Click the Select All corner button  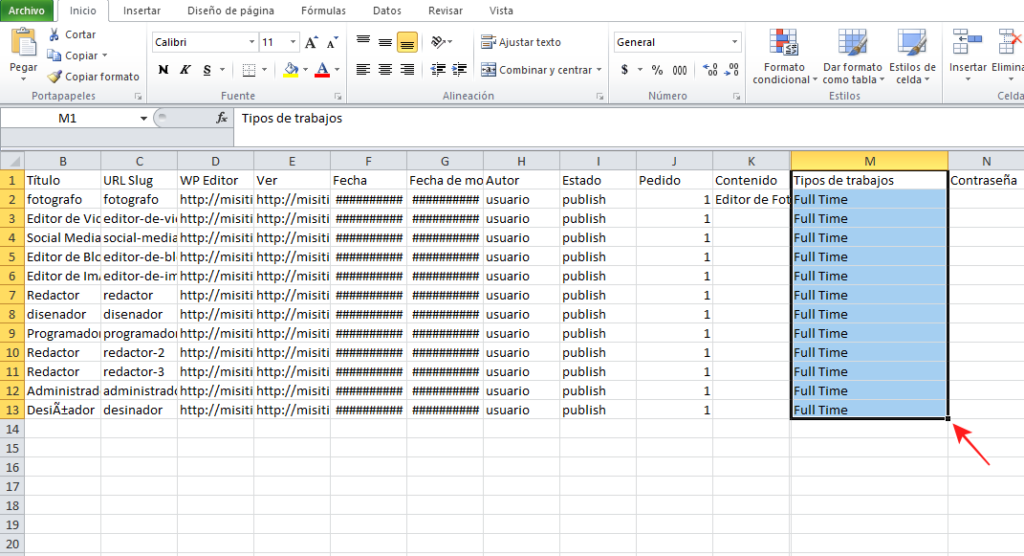pos(12,161)
